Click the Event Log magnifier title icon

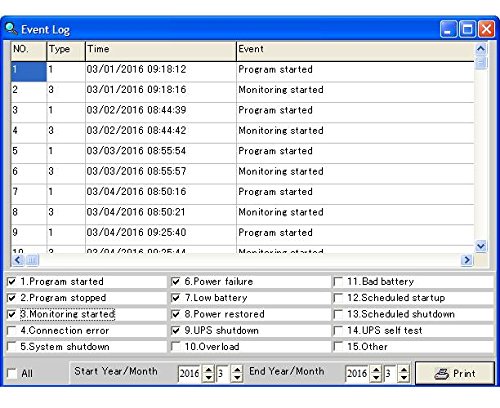[x=11, y=29]
